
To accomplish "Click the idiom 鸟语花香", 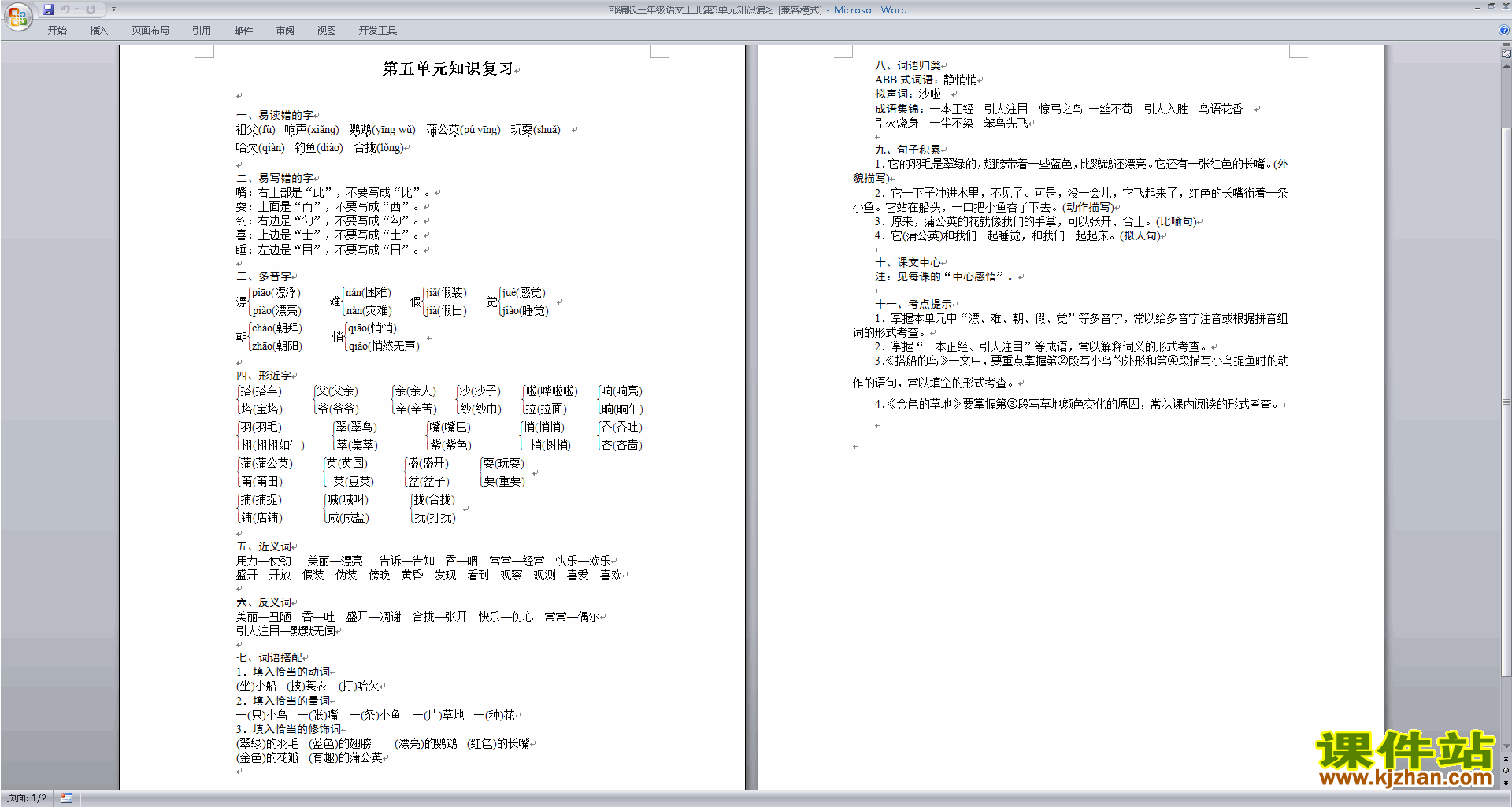I will [1221, 109].
